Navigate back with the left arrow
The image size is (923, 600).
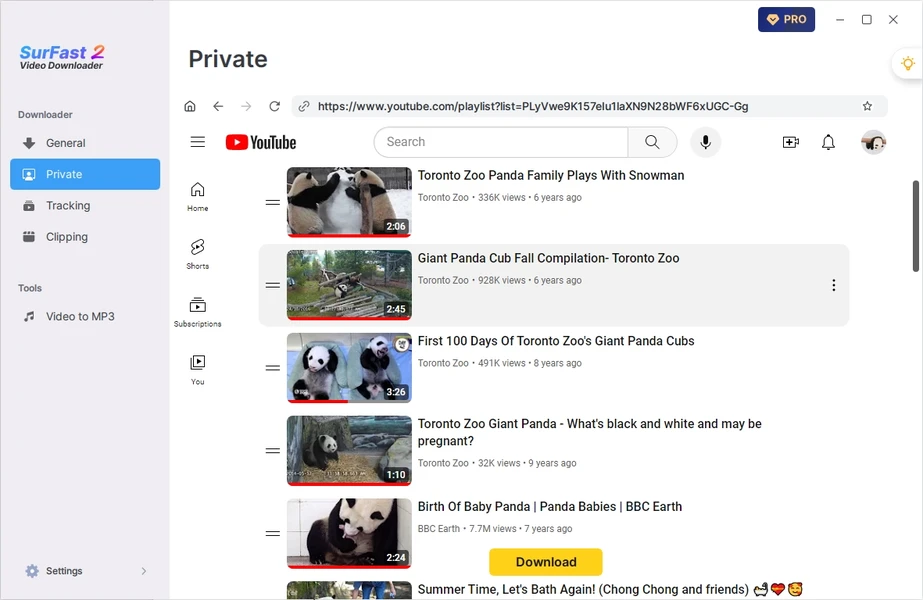click(218, 107)
